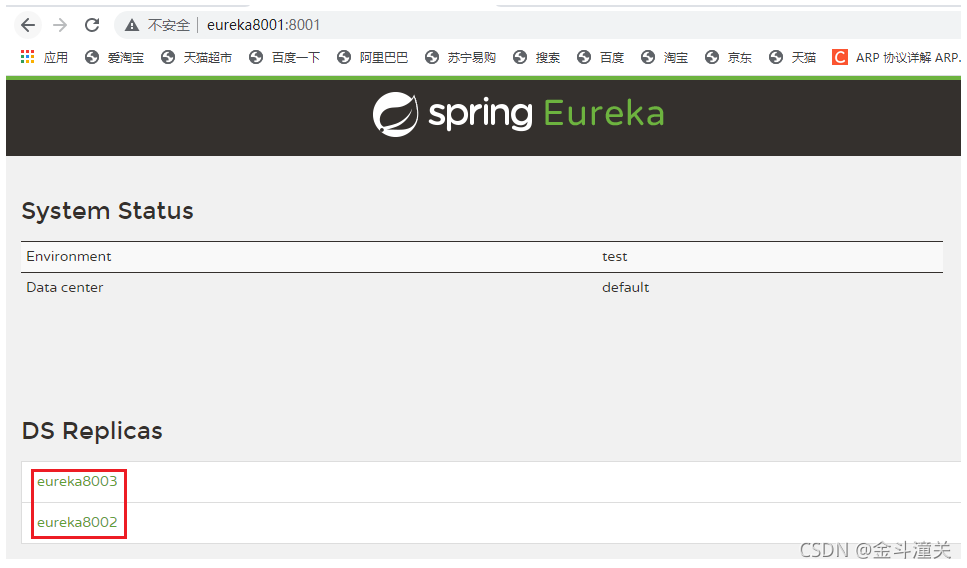Click the red C icon of the ARP bookmark
Image resolution: width=967 pixels, height=568 pixels.
(x=839, y=57)
